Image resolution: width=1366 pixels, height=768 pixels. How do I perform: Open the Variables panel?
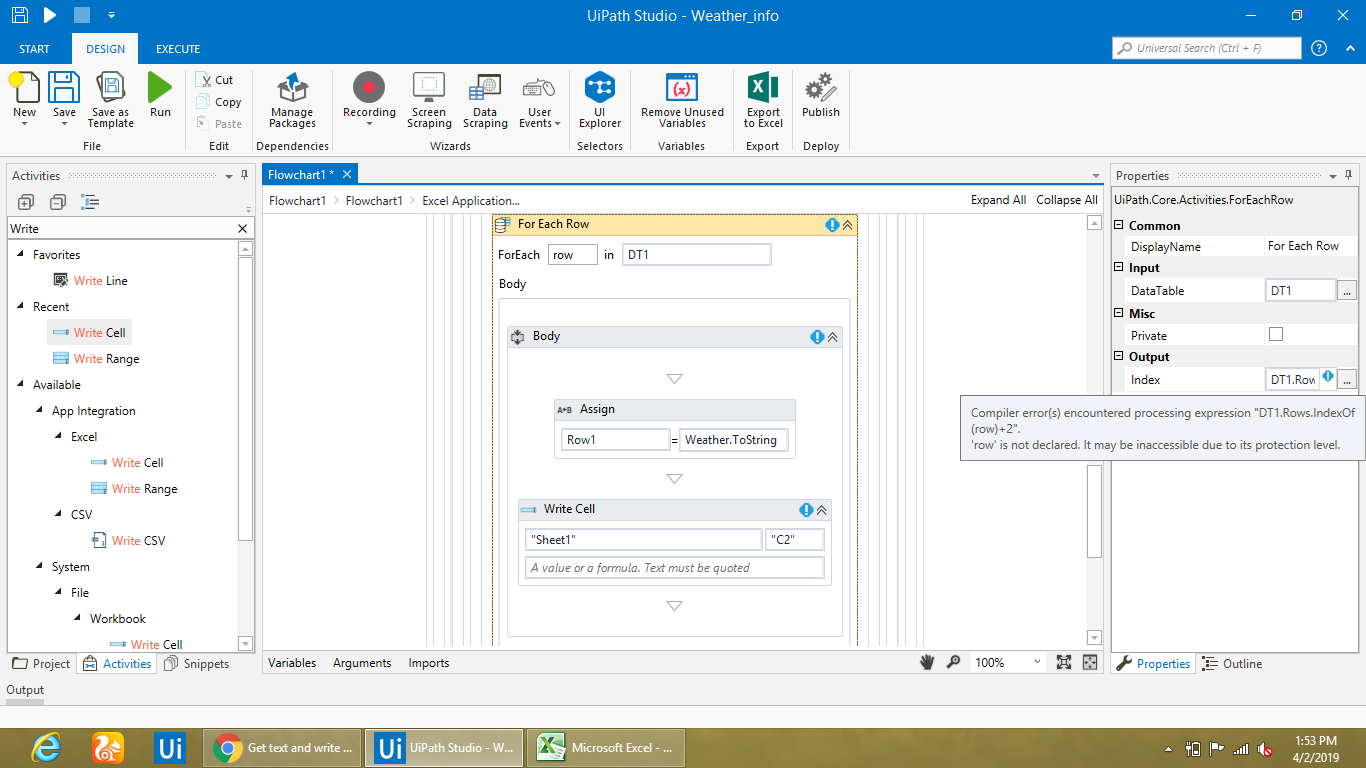[292, 662]
